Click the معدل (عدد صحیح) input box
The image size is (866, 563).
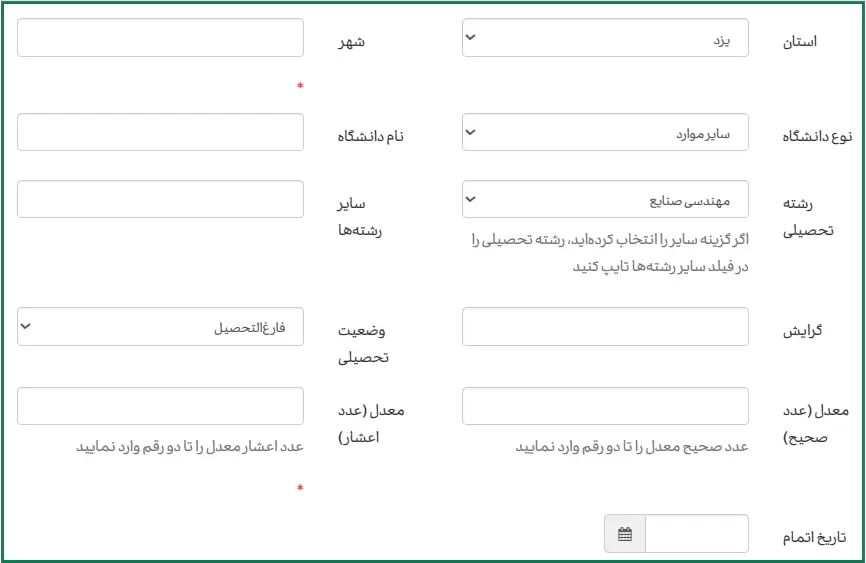tap(605, 406)
